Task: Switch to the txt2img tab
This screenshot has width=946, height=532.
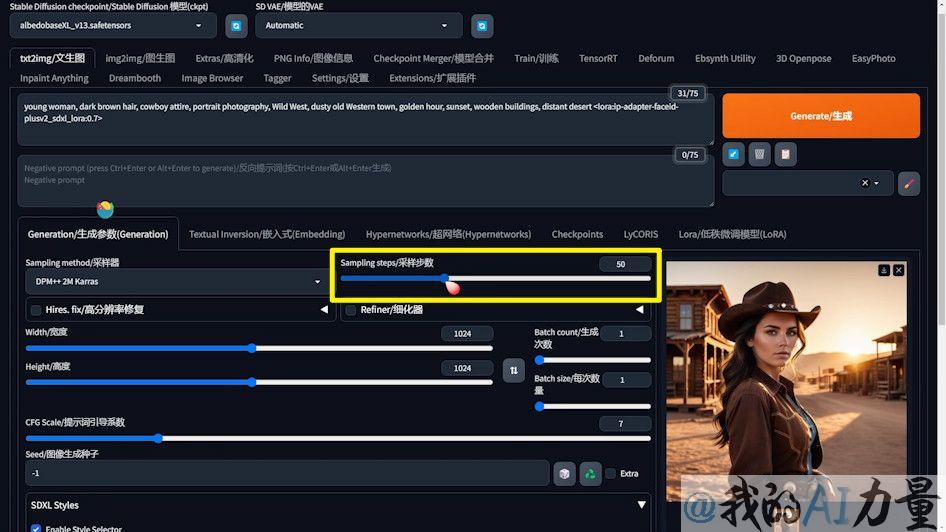Action: click(x=52, y=59)
